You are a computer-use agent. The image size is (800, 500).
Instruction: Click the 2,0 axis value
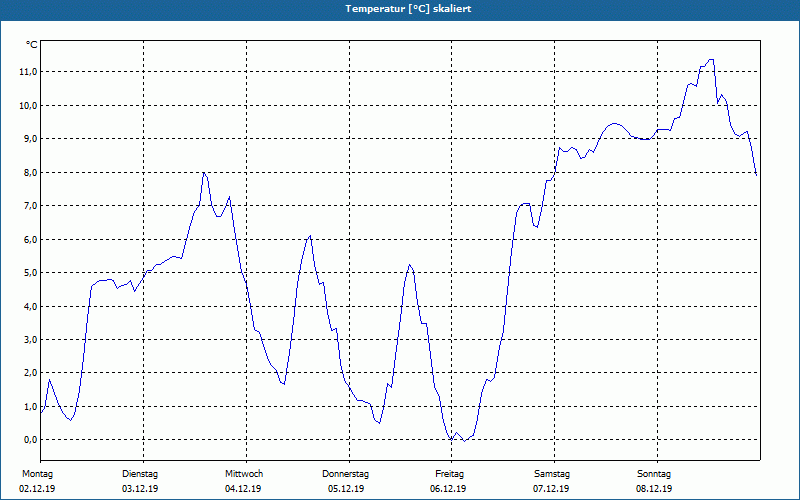point(29,373)
